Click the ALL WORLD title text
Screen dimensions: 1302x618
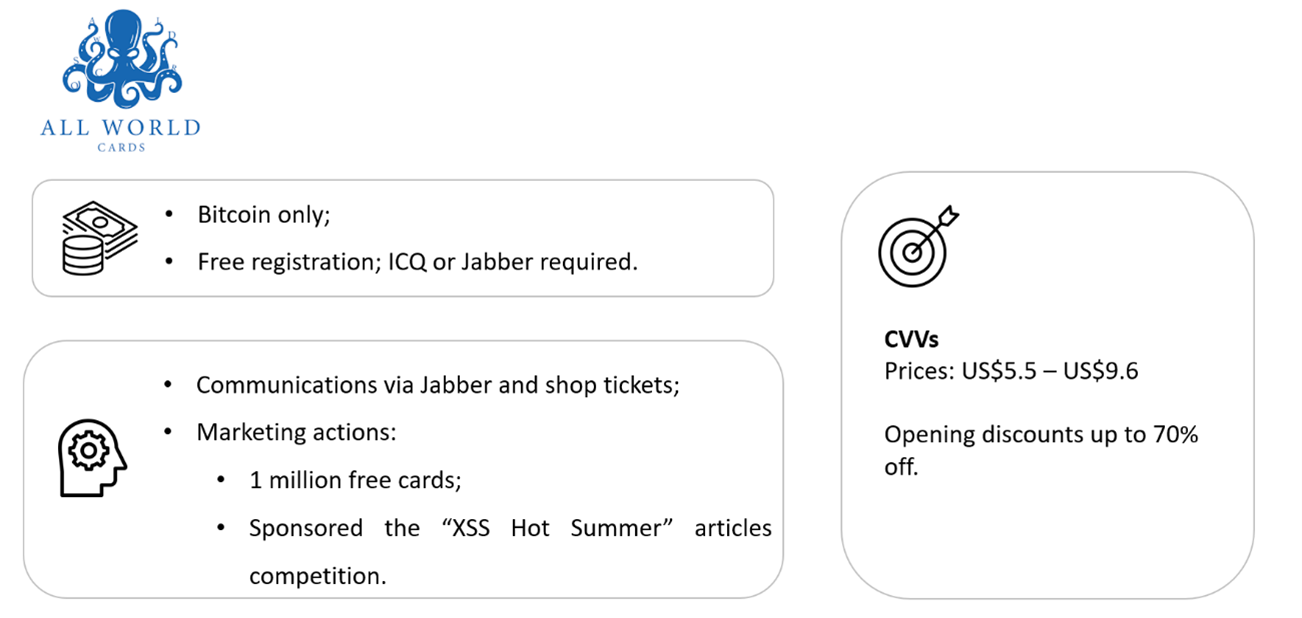[121, 128]
